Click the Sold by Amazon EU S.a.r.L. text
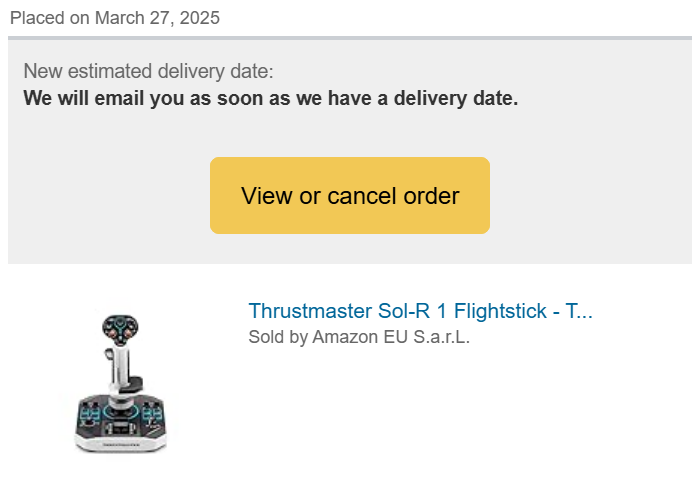 pyautogui.click(x=359, y=337)
